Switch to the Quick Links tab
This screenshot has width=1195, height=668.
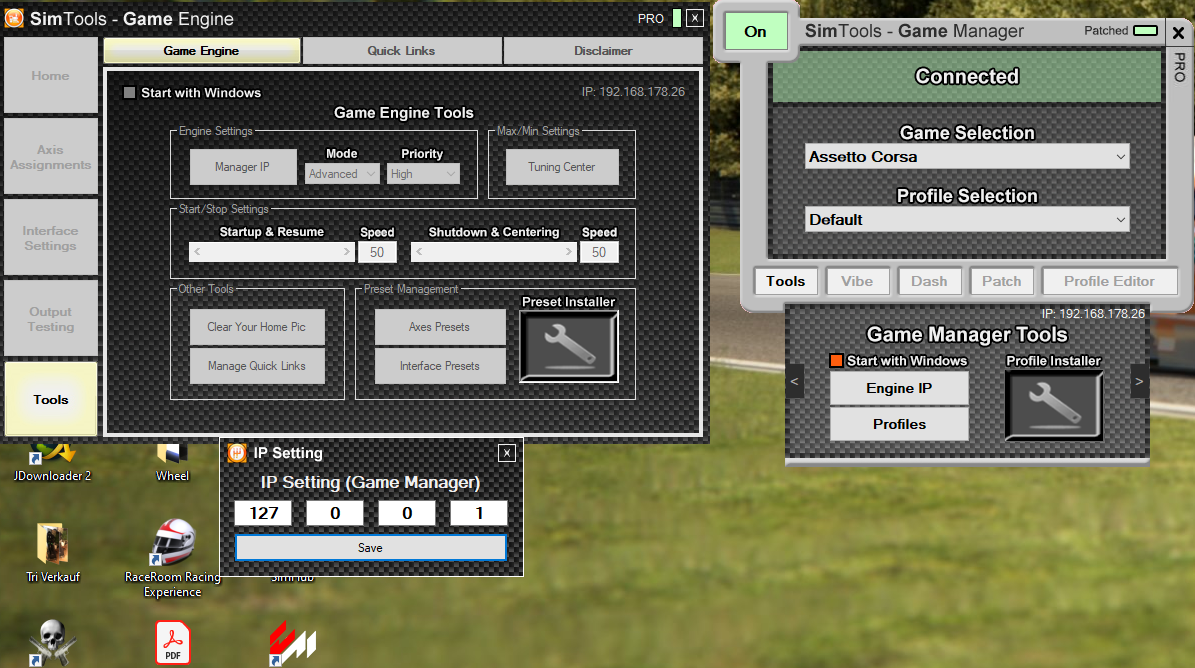point(402,51)
